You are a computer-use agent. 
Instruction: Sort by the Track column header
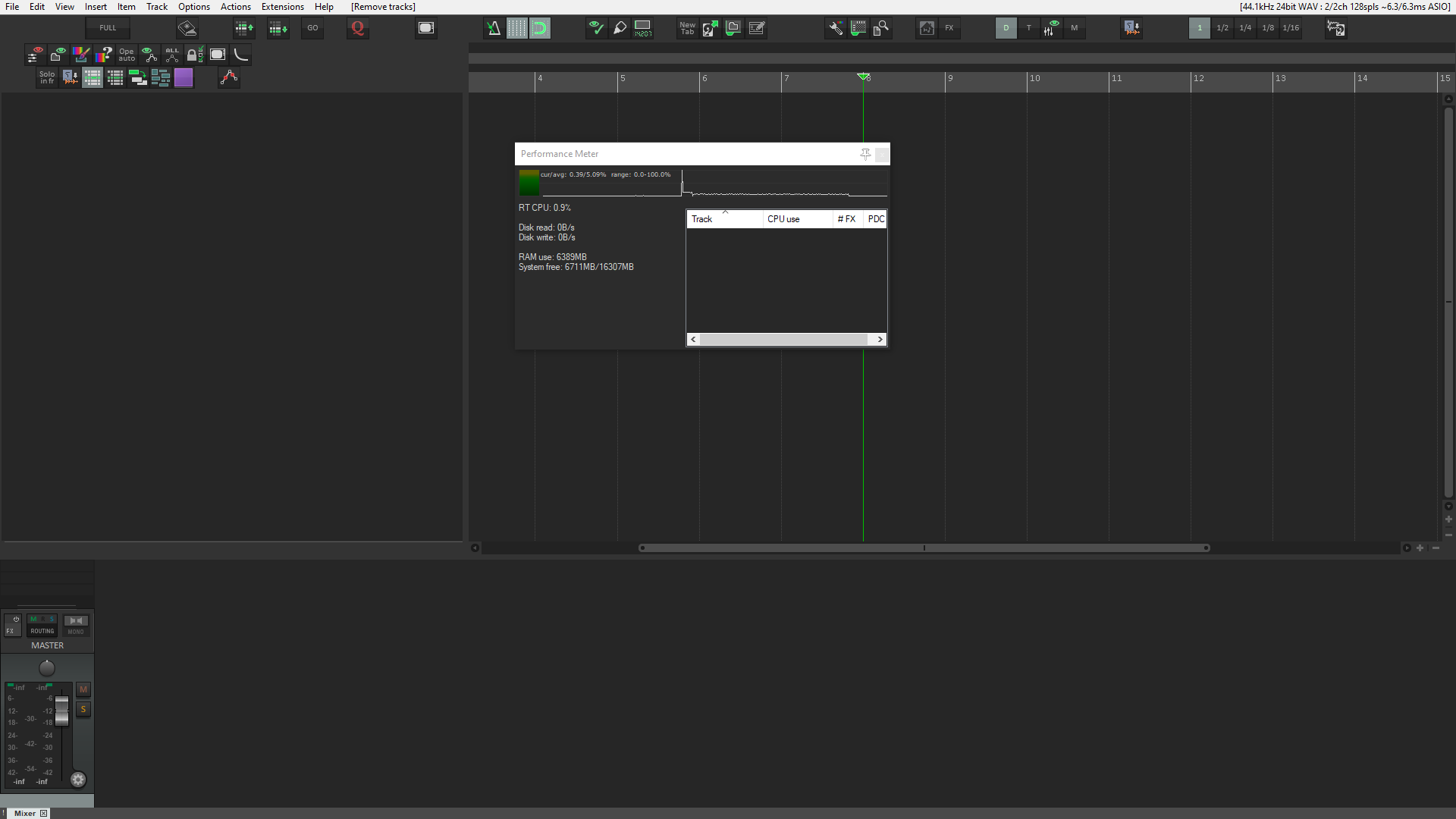702,219
